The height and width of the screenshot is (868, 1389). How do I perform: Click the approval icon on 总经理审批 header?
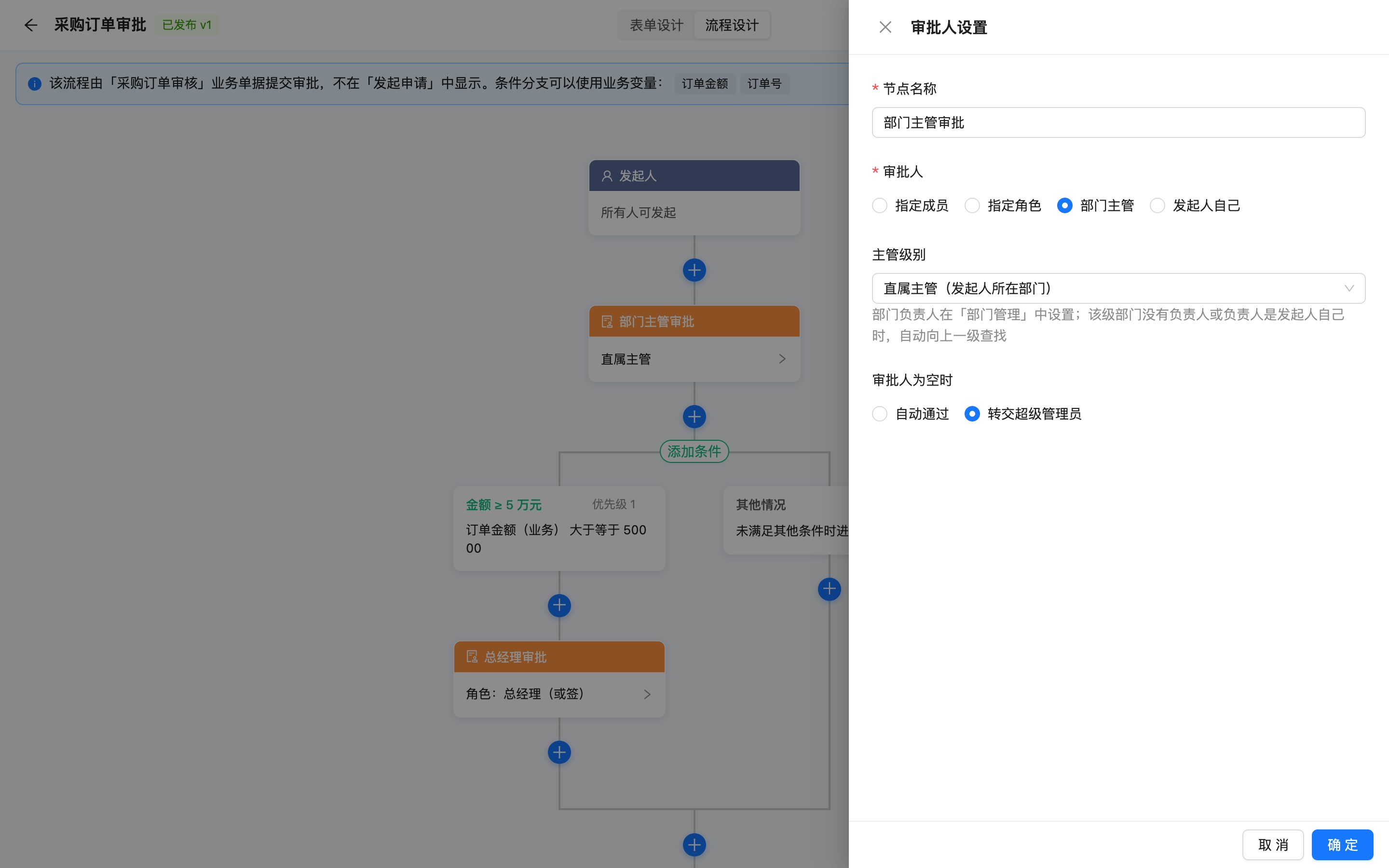point(472,657)
